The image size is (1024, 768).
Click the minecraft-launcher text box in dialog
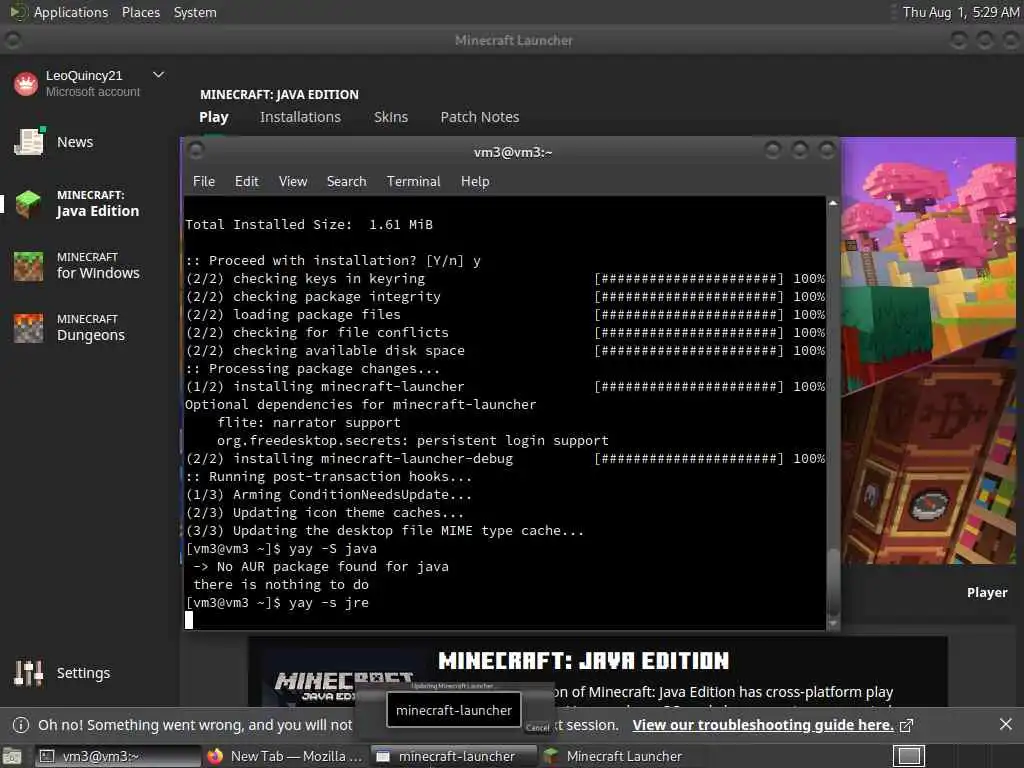pos(454,710)
